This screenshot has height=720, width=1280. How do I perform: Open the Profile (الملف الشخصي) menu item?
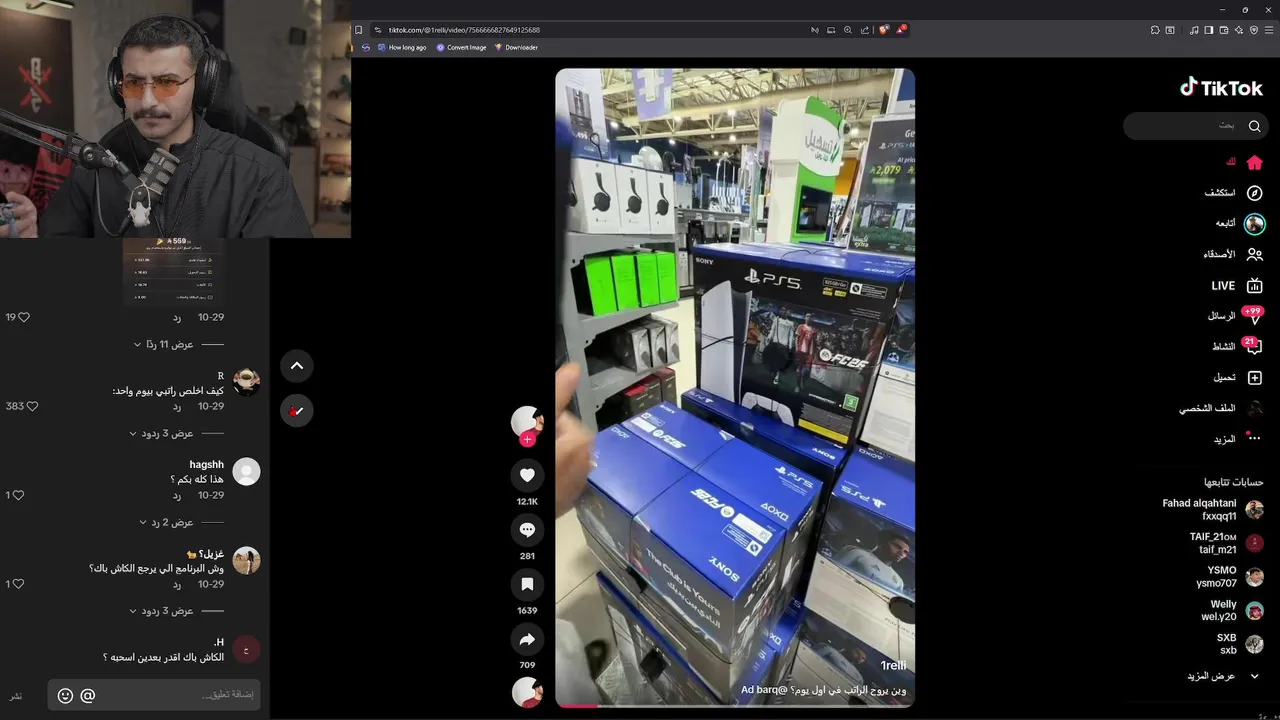(1221, 408)
